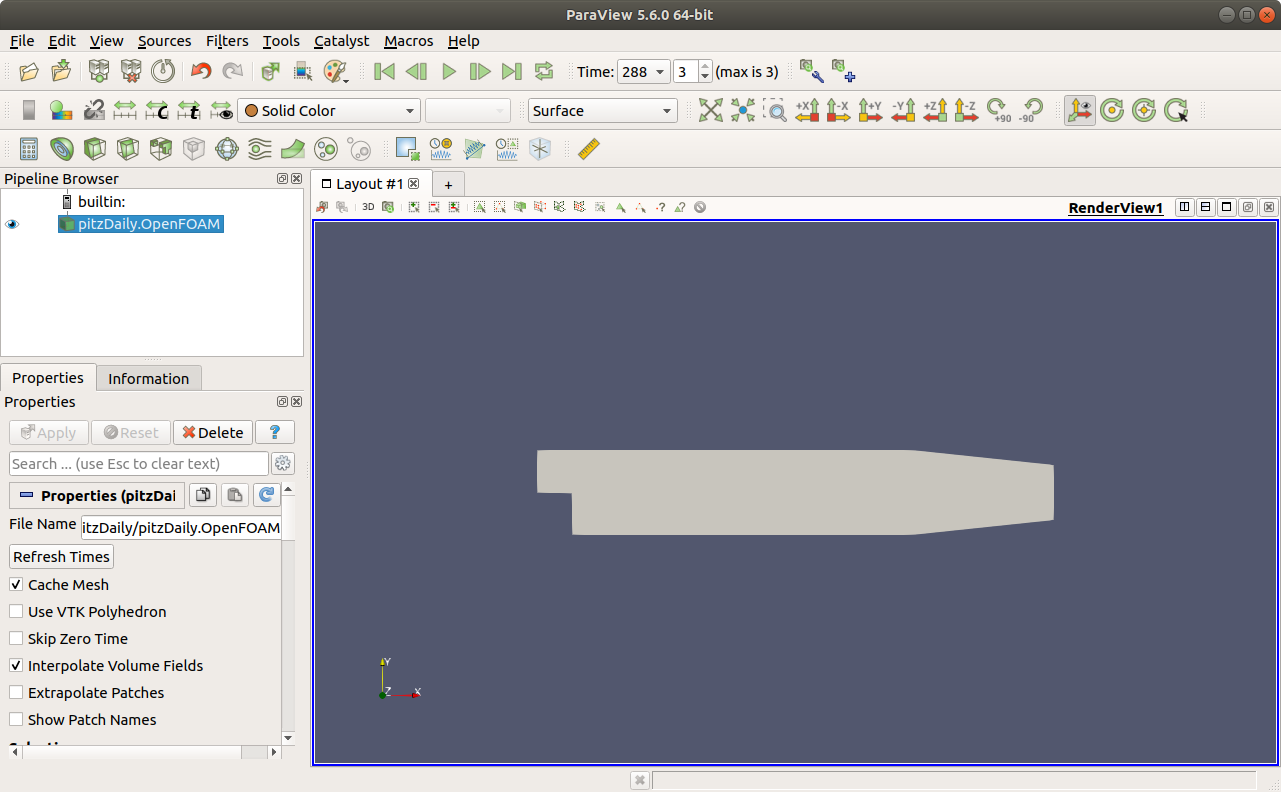Toggle visibility eye for pitzDaily.OpenFOAM
Image resolution: width=1281 pixels, height=792 pixels.
coord(13,225)
